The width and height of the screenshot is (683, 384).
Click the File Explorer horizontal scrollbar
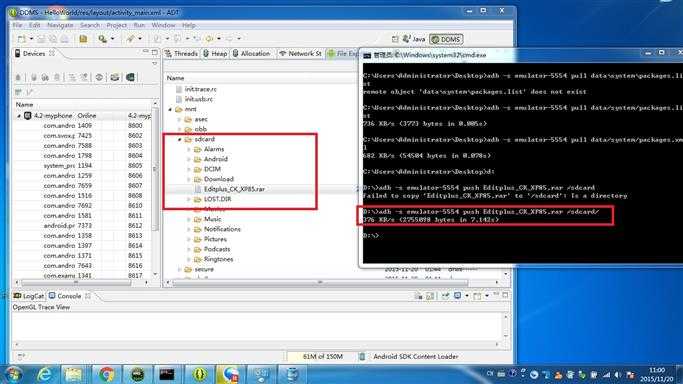[x=321, y=283]
